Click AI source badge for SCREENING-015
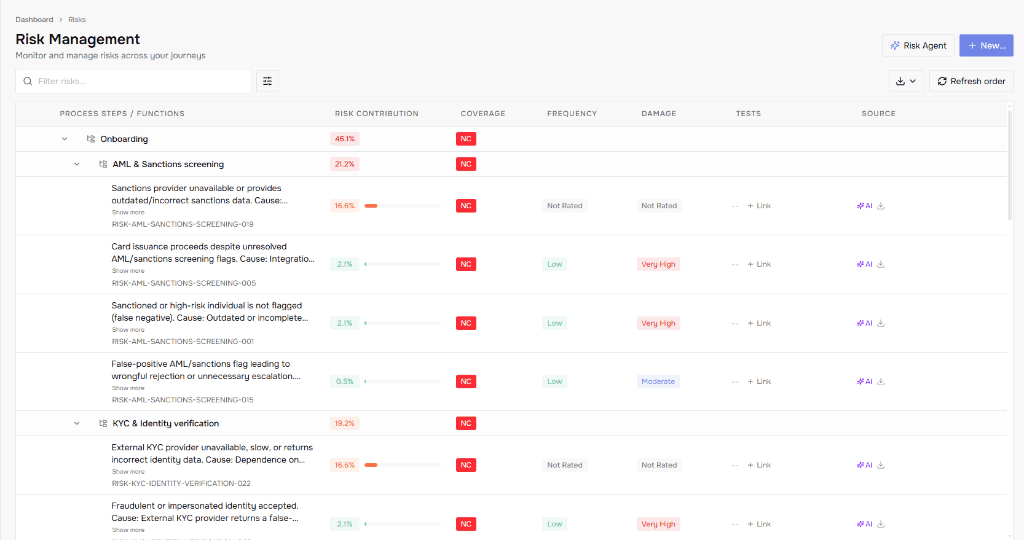This screenshot has width=1024, height=540. point(864,381)
